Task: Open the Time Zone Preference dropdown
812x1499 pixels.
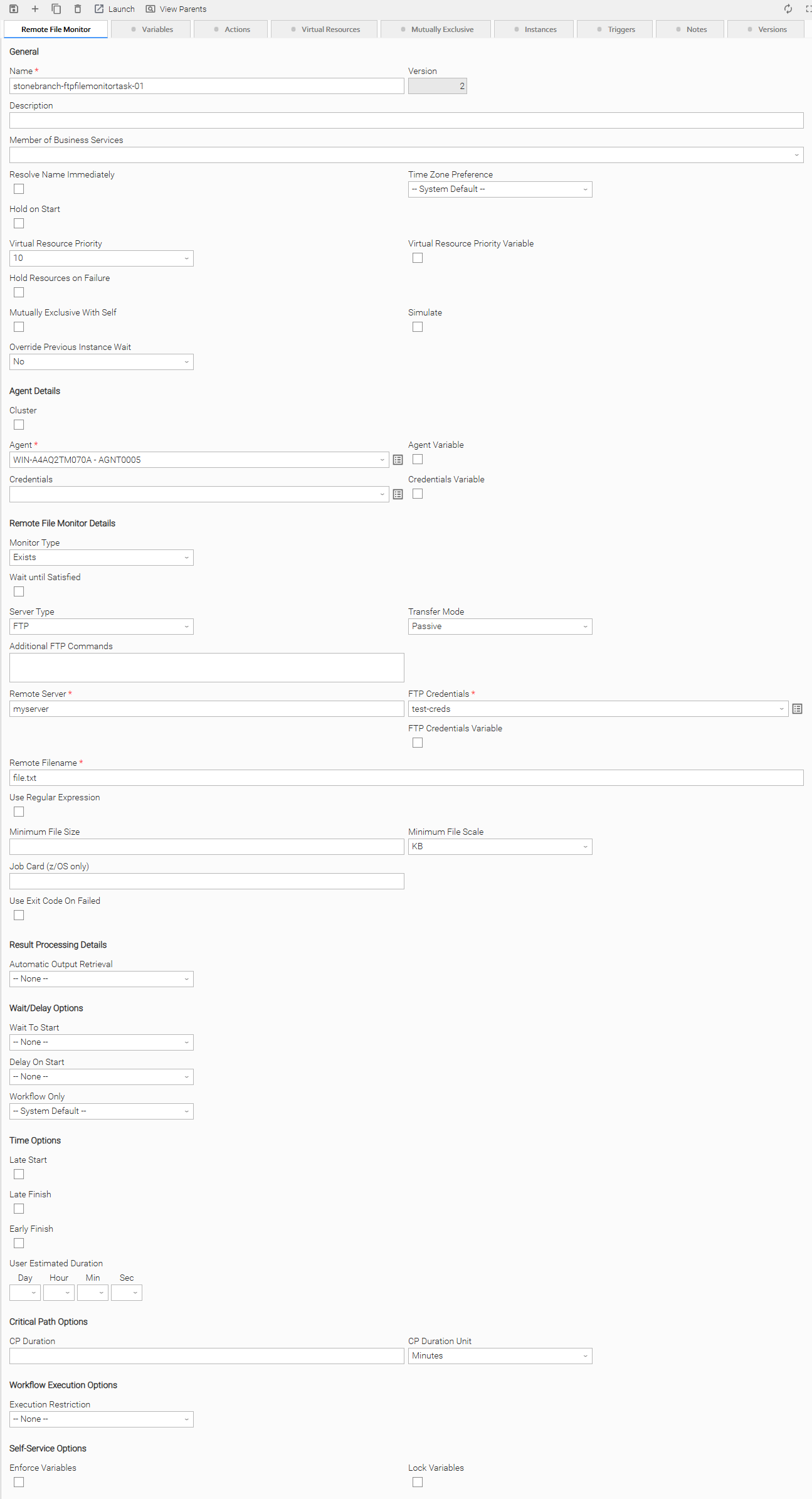Action: point(500,189)
